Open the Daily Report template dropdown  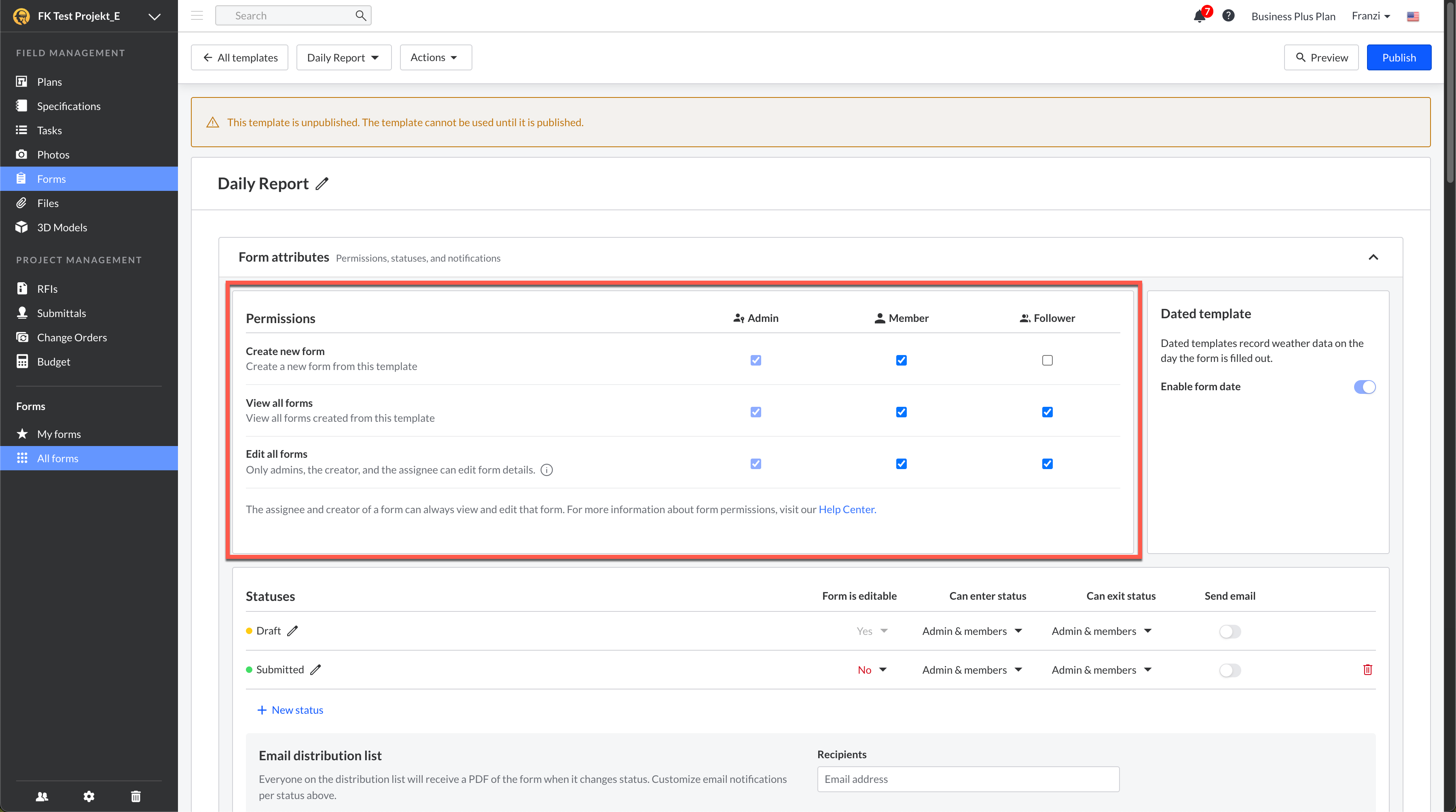click(x=343, y=58)
